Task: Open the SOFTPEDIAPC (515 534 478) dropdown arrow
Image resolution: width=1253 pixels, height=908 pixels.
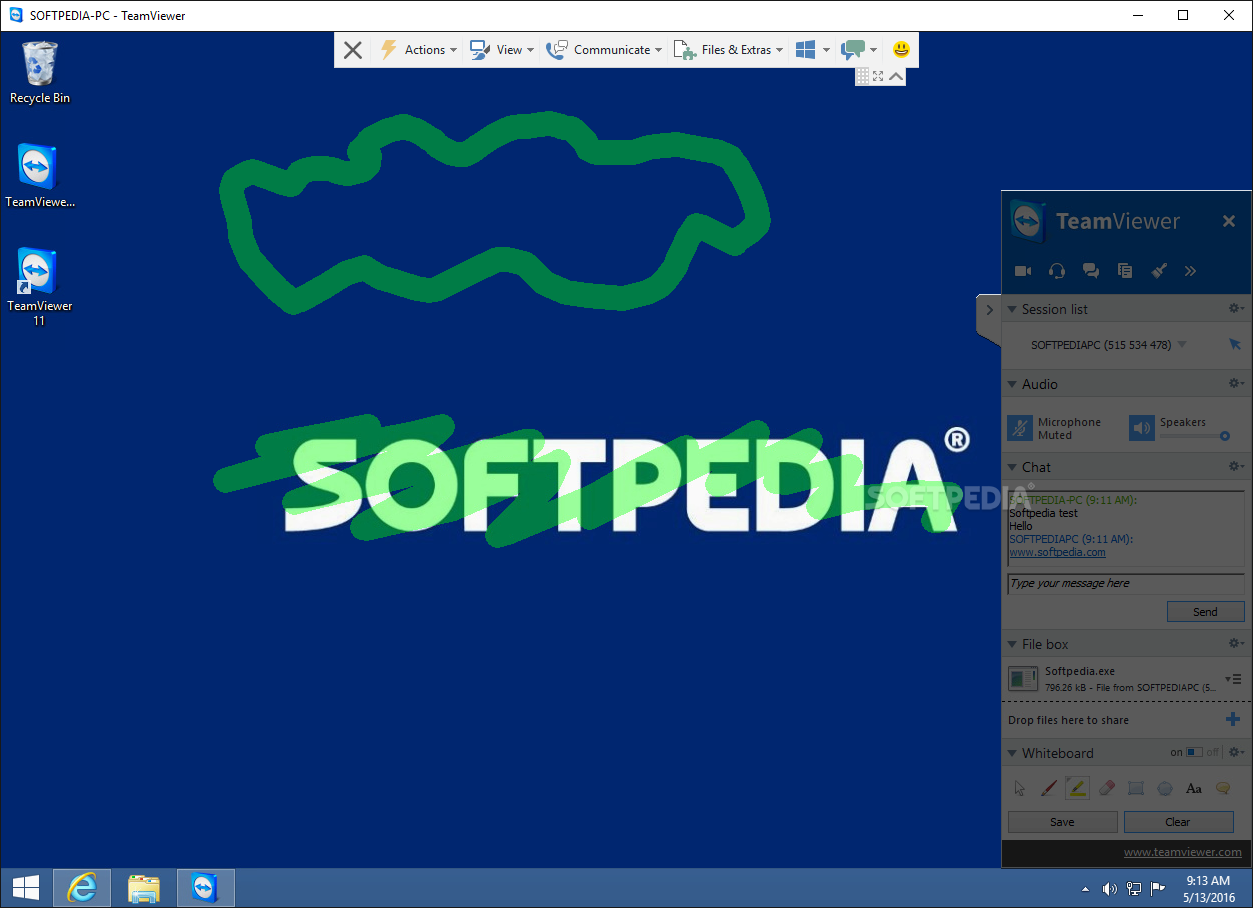Action: pos(1182,345)
